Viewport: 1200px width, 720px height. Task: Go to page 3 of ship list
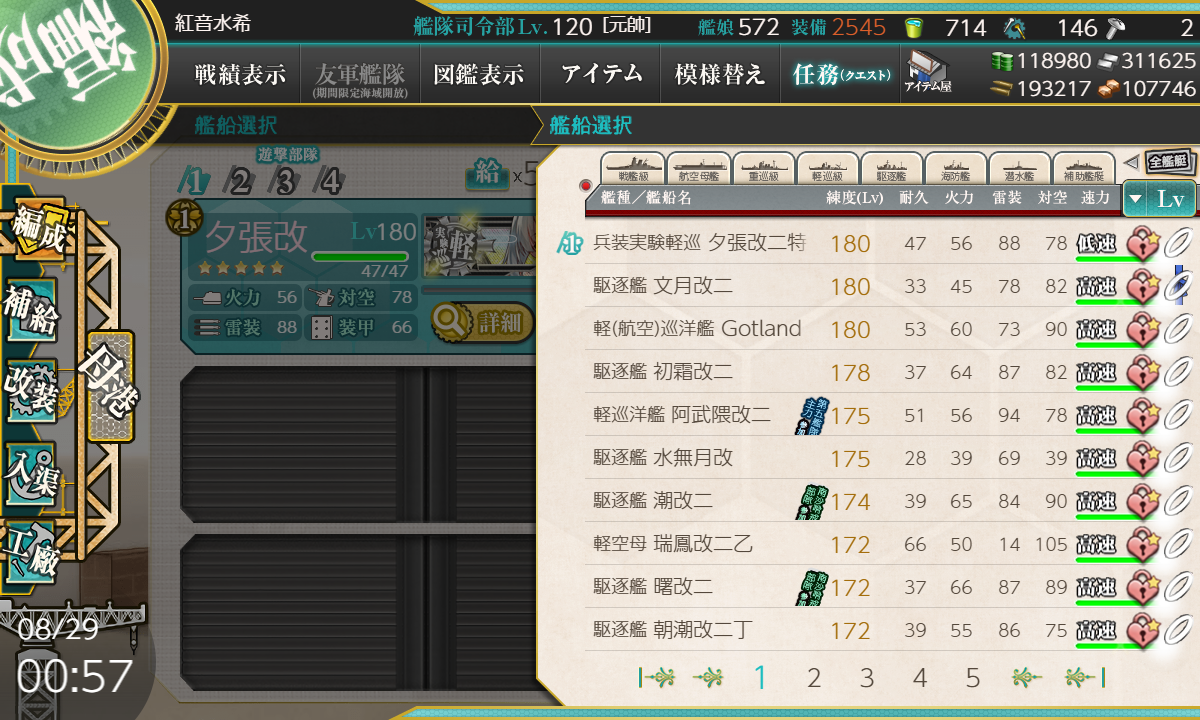[866, 678]
